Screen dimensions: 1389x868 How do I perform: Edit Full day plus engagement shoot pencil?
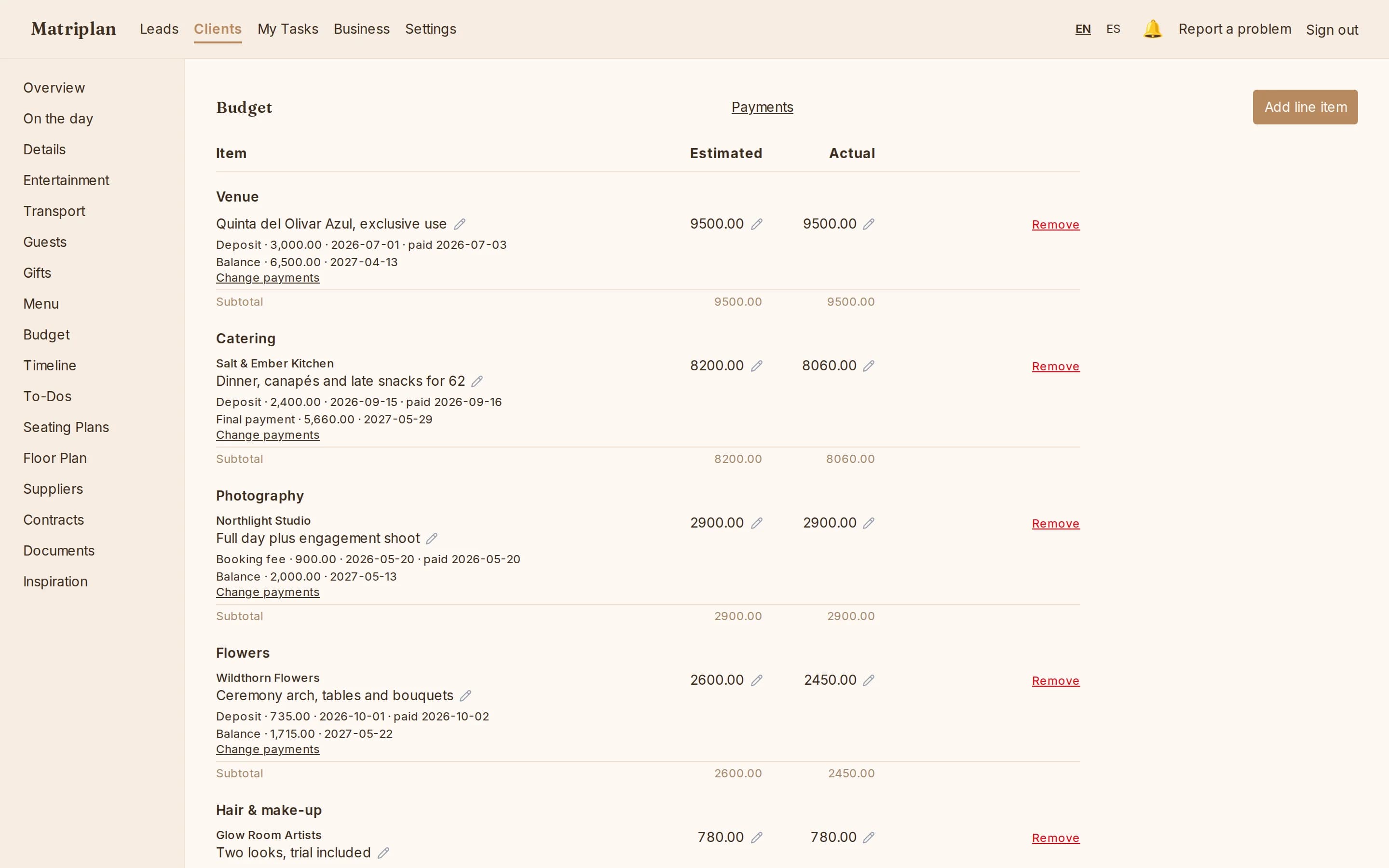click(x=432, y=539)
